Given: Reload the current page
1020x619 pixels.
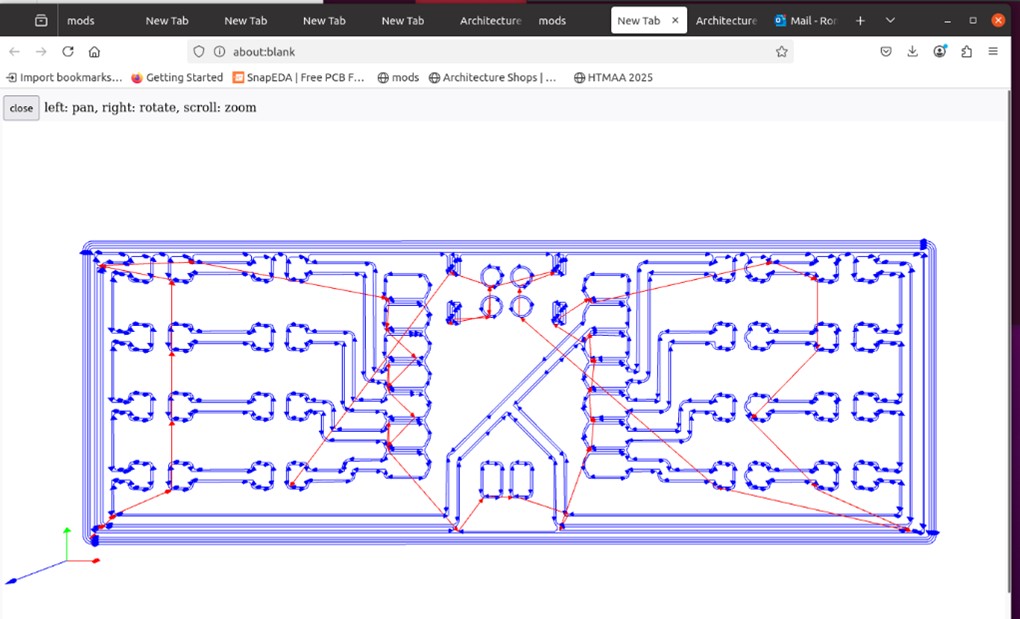Looking at the screenshot, I should [68, 52].
